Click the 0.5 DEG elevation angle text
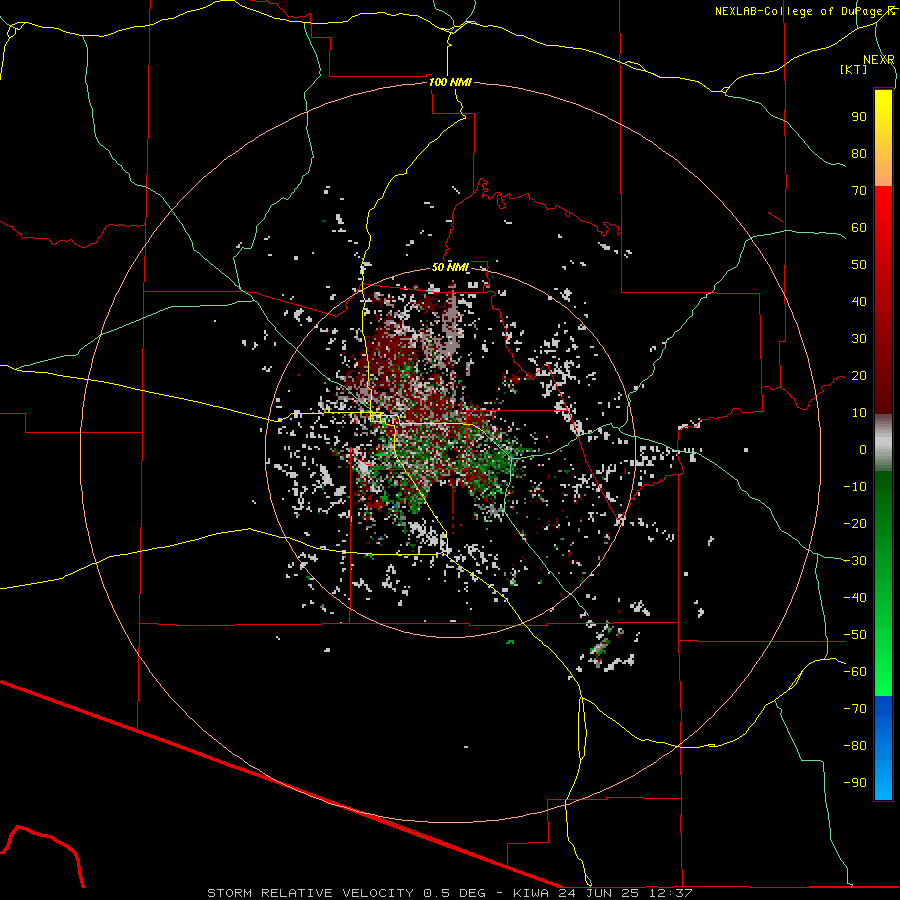The image size is (900, 900). [x=455, y=893]
